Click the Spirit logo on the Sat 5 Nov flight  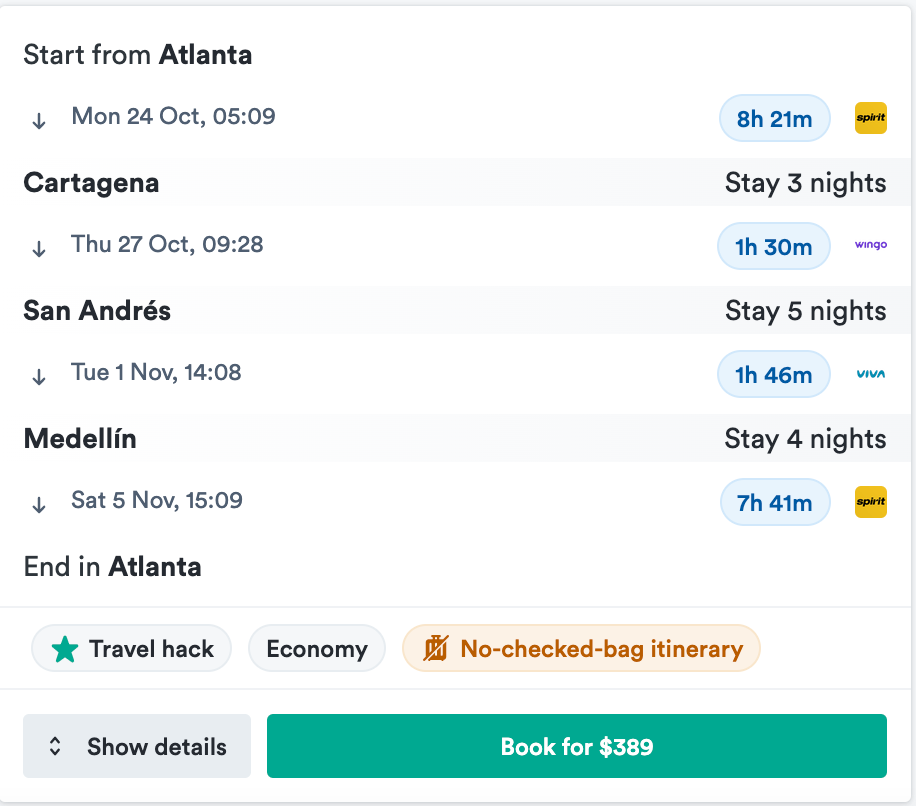[870, 502]
